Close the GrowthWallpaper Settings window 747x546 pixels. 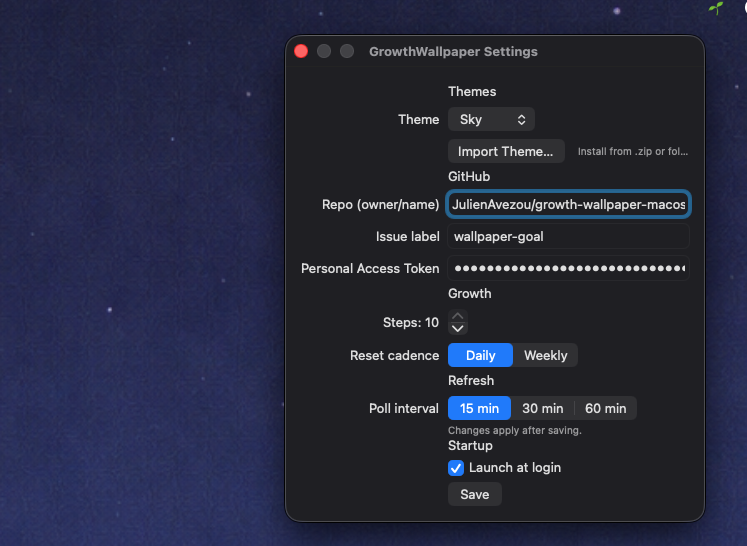(301, 51)
